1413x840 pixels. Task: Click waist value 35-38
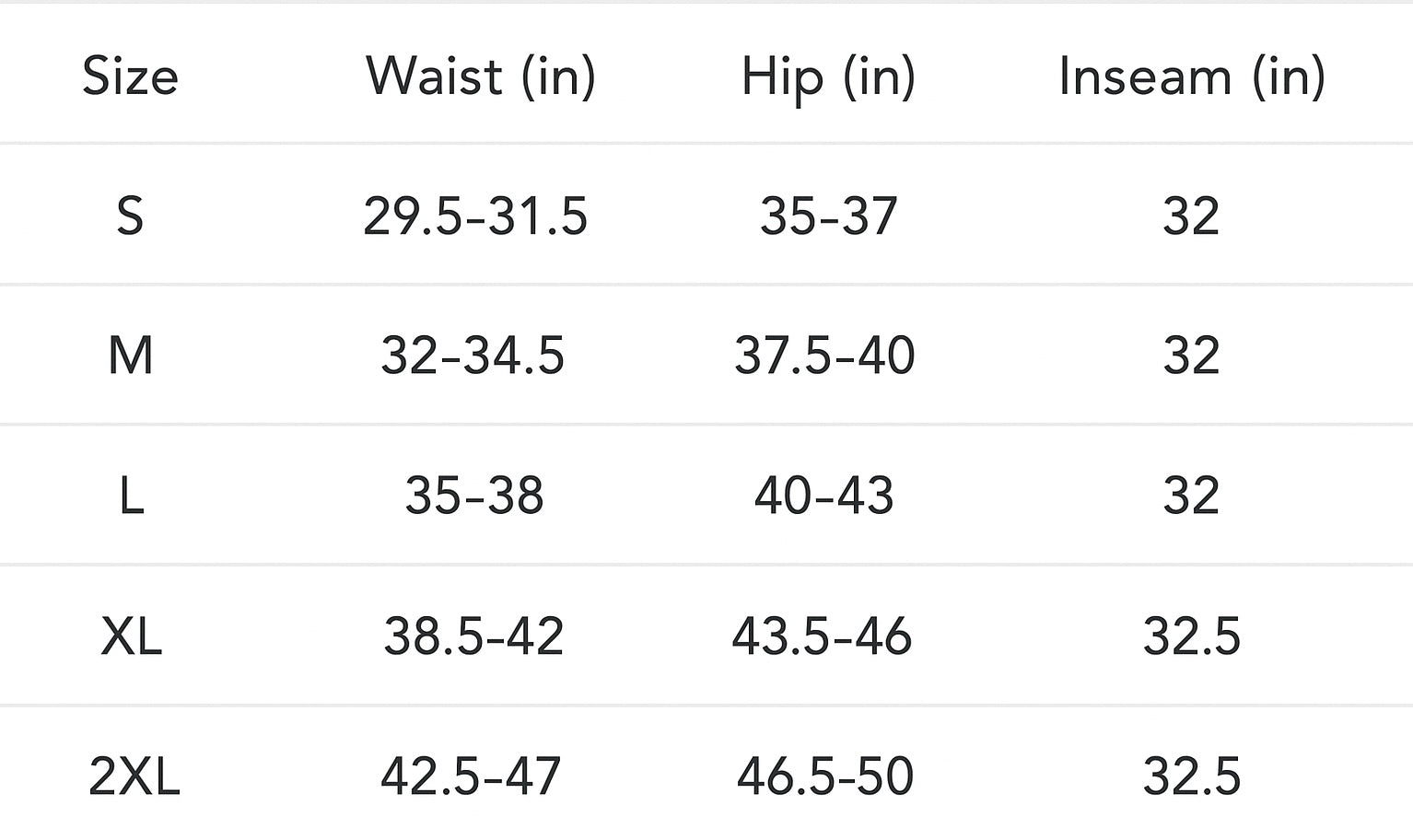tap(474, 496)
